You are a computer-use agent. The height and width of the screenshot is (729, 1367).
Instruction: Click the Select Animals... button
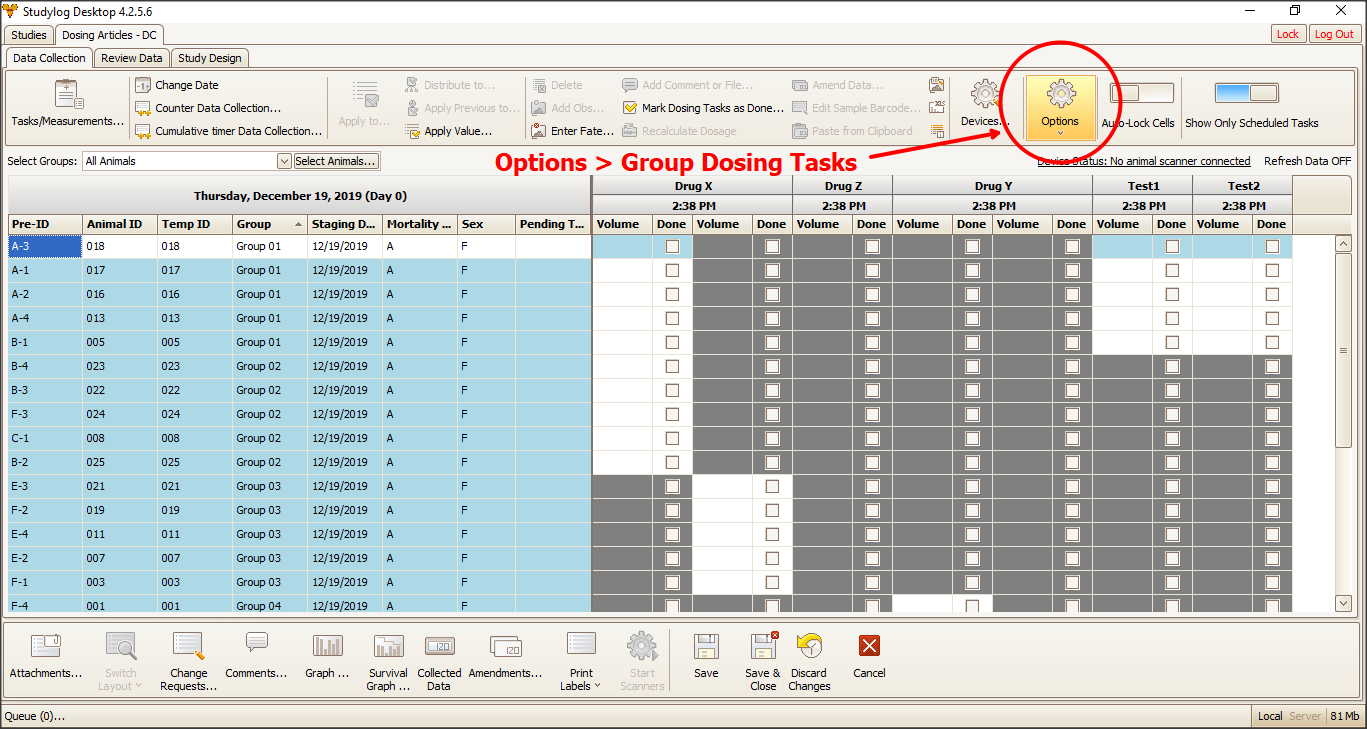point(336,161)
